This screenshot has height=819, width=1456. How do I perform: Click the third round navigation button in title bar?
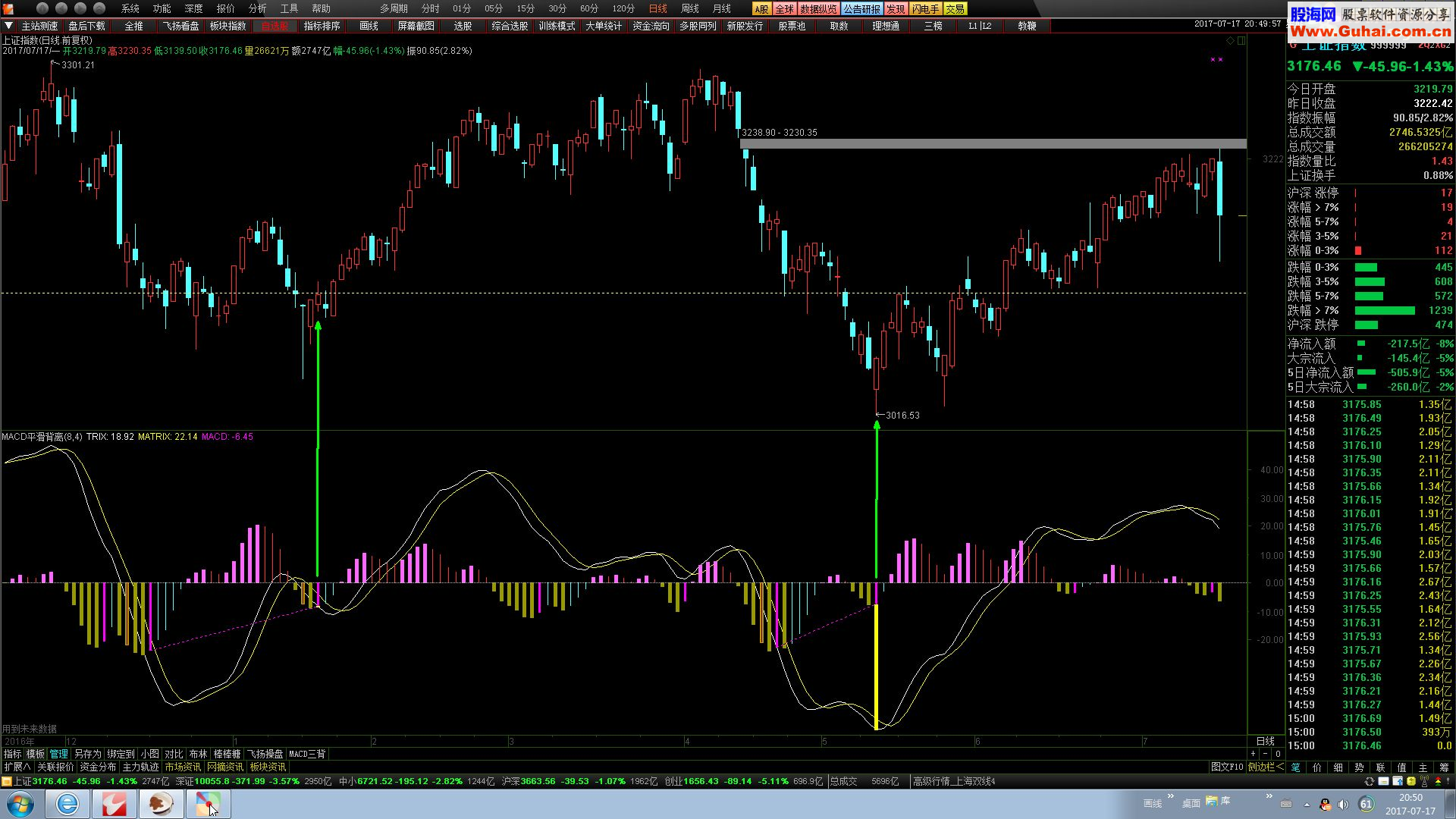pyautogui.click(x=80, y=8)
